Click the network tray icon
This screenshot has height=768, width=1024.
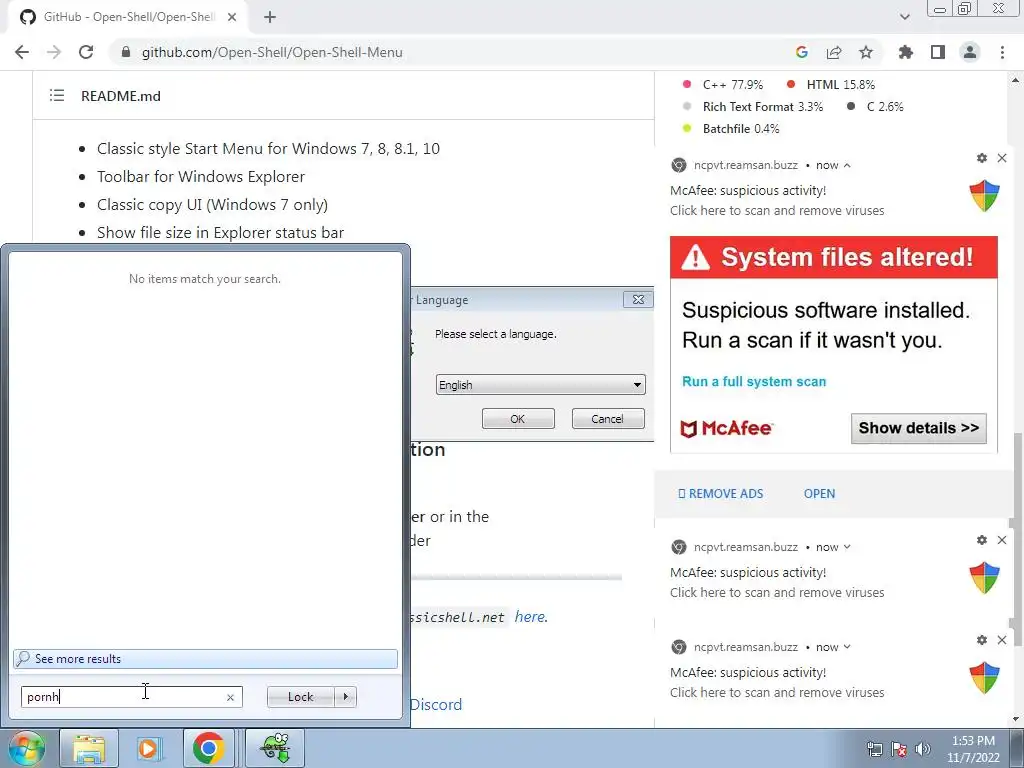click(874, 749)
